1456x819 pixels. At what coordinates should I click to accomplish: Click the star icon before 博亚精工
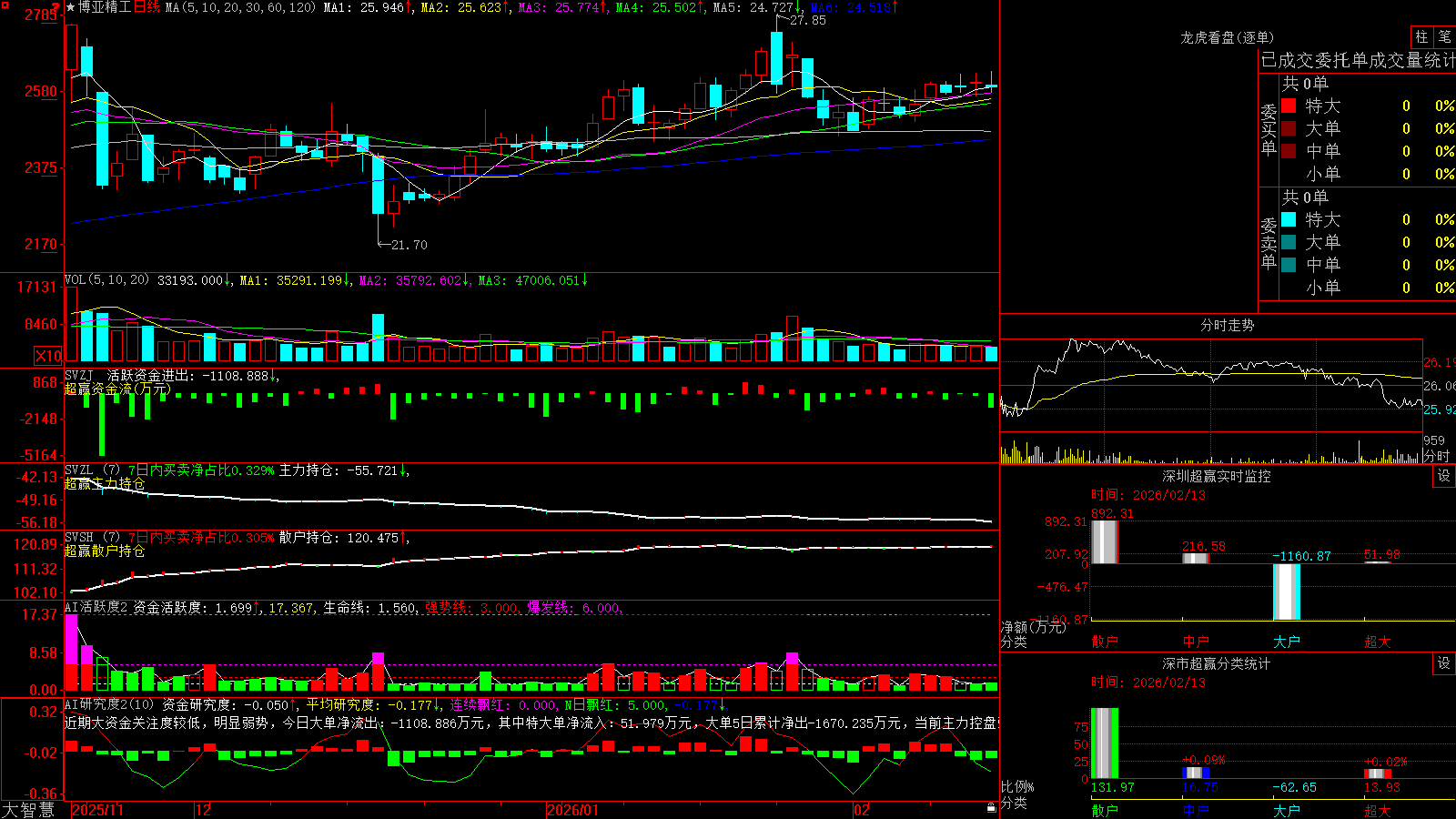[70, 7]
